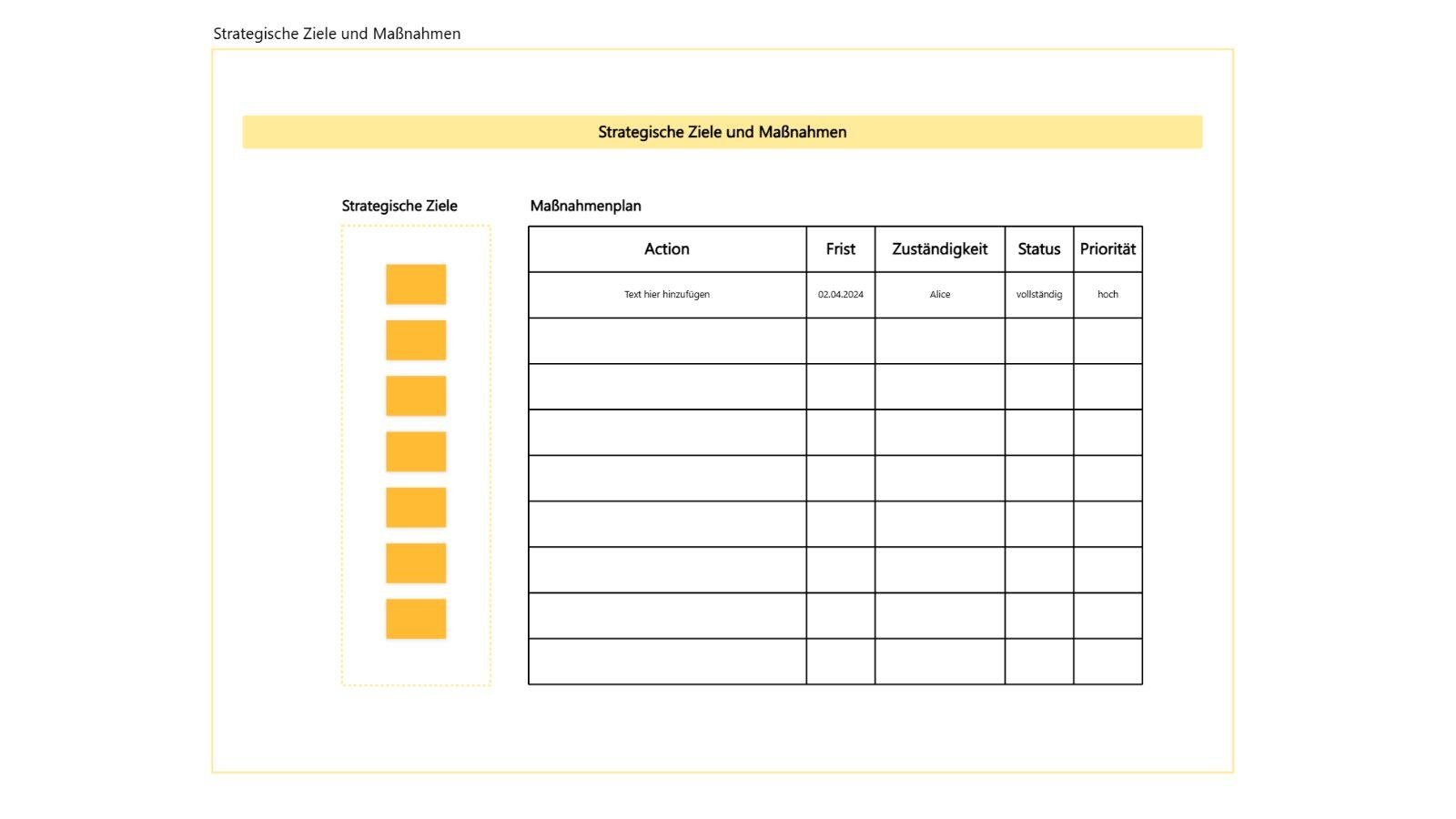Click the Action column header
The height and width of the screenshot is (819, 1456).
667,249
